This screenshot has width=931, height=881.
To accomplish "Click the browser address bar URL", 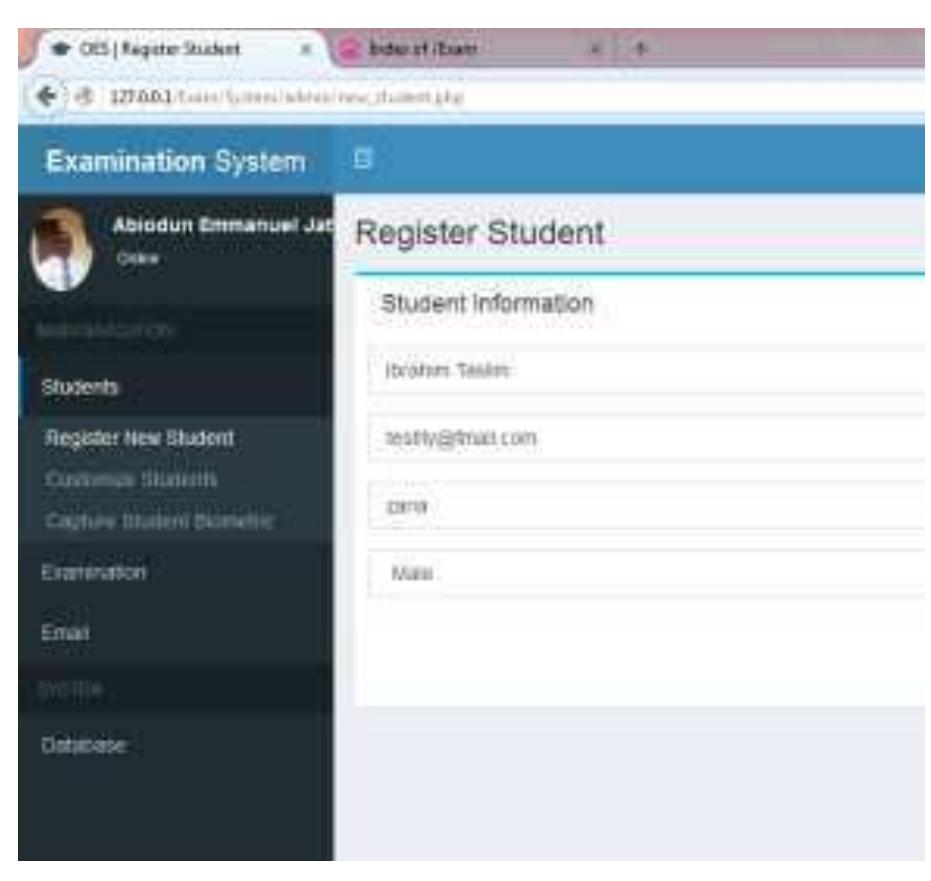I will 287,96.
